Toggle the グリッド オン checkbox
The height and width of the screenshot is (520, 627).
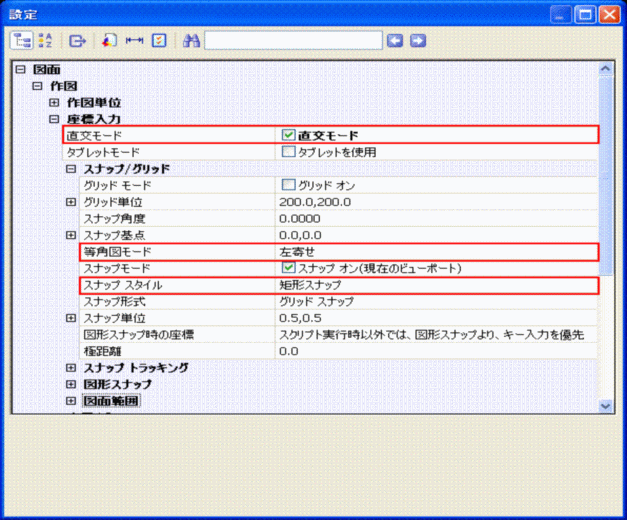click(x=288, y=185)
